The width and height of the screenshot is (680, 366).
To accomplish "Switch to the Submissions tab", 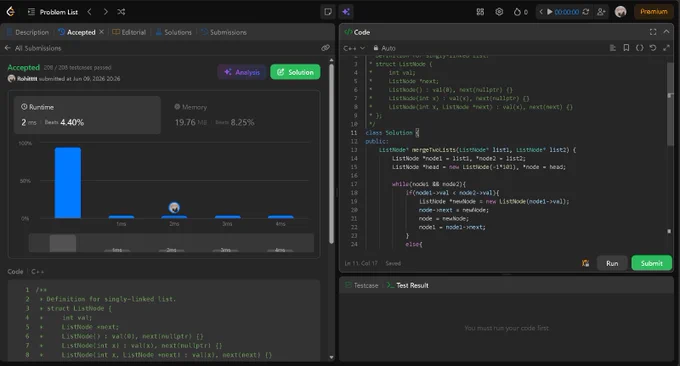I will point(224,32).
